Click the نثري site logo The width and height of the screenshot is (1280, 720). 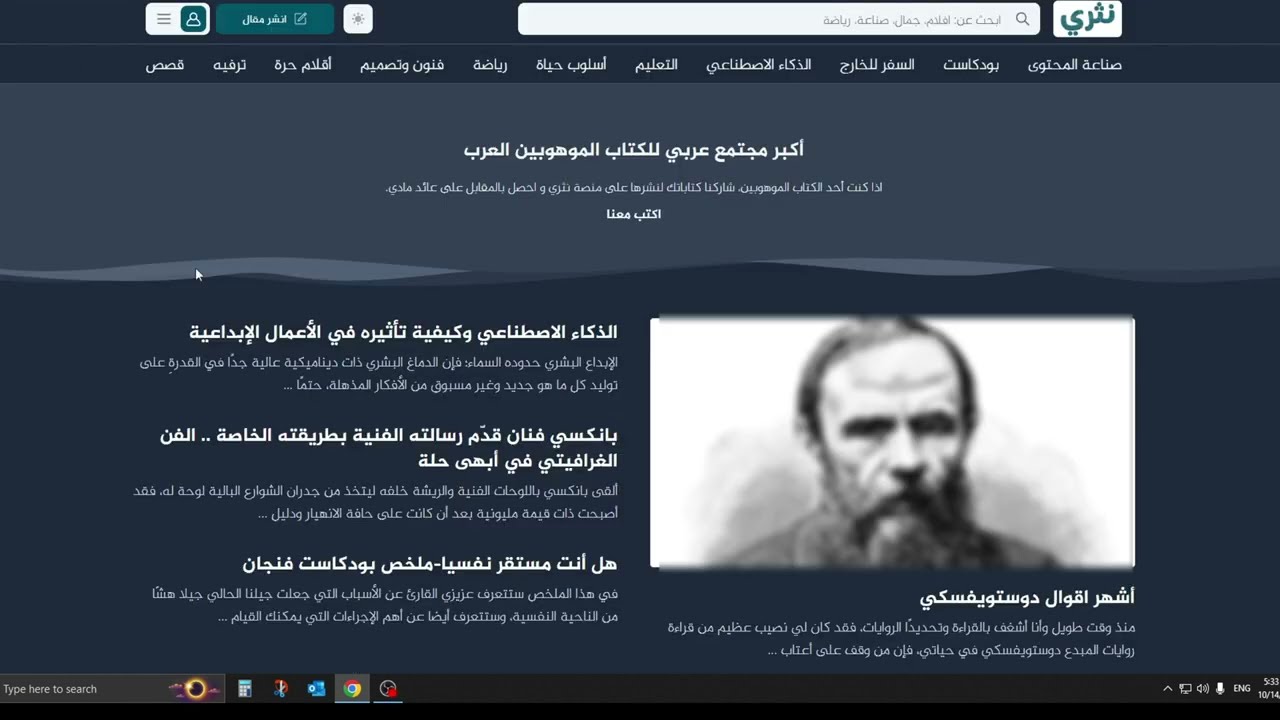pos(1087,18)
